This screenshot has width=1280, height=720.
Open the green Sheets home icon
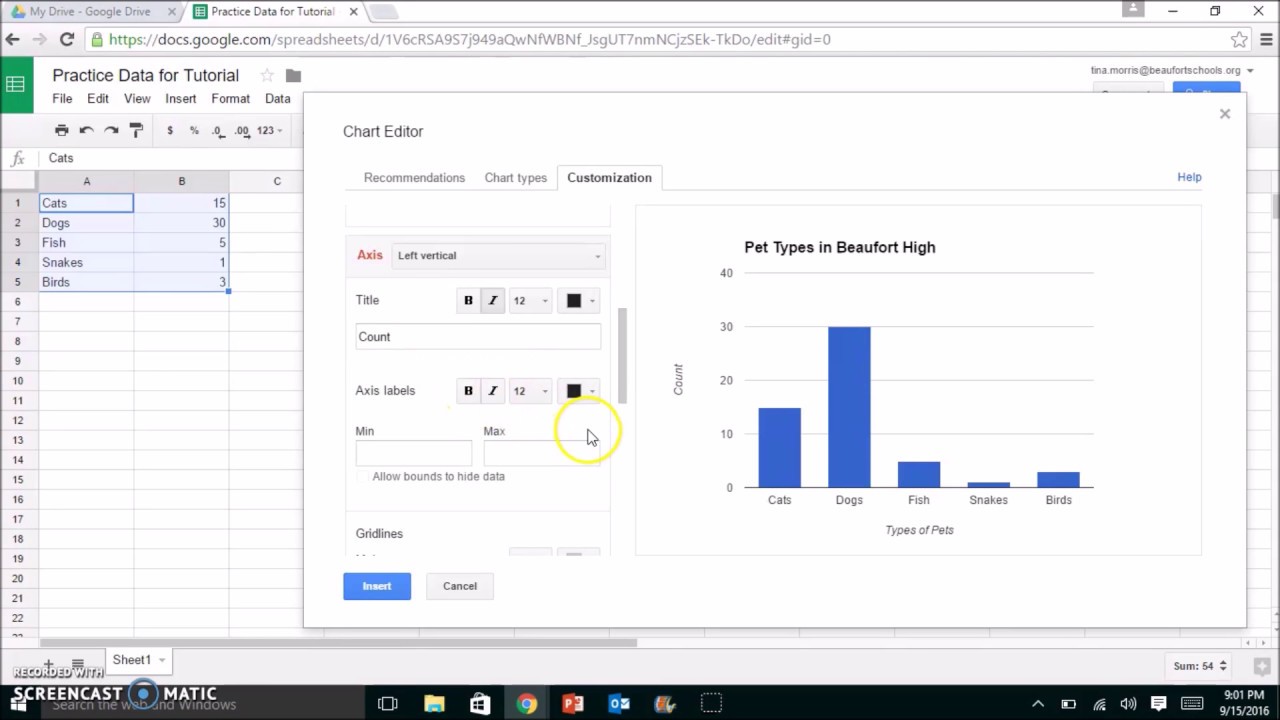point(15,85)
